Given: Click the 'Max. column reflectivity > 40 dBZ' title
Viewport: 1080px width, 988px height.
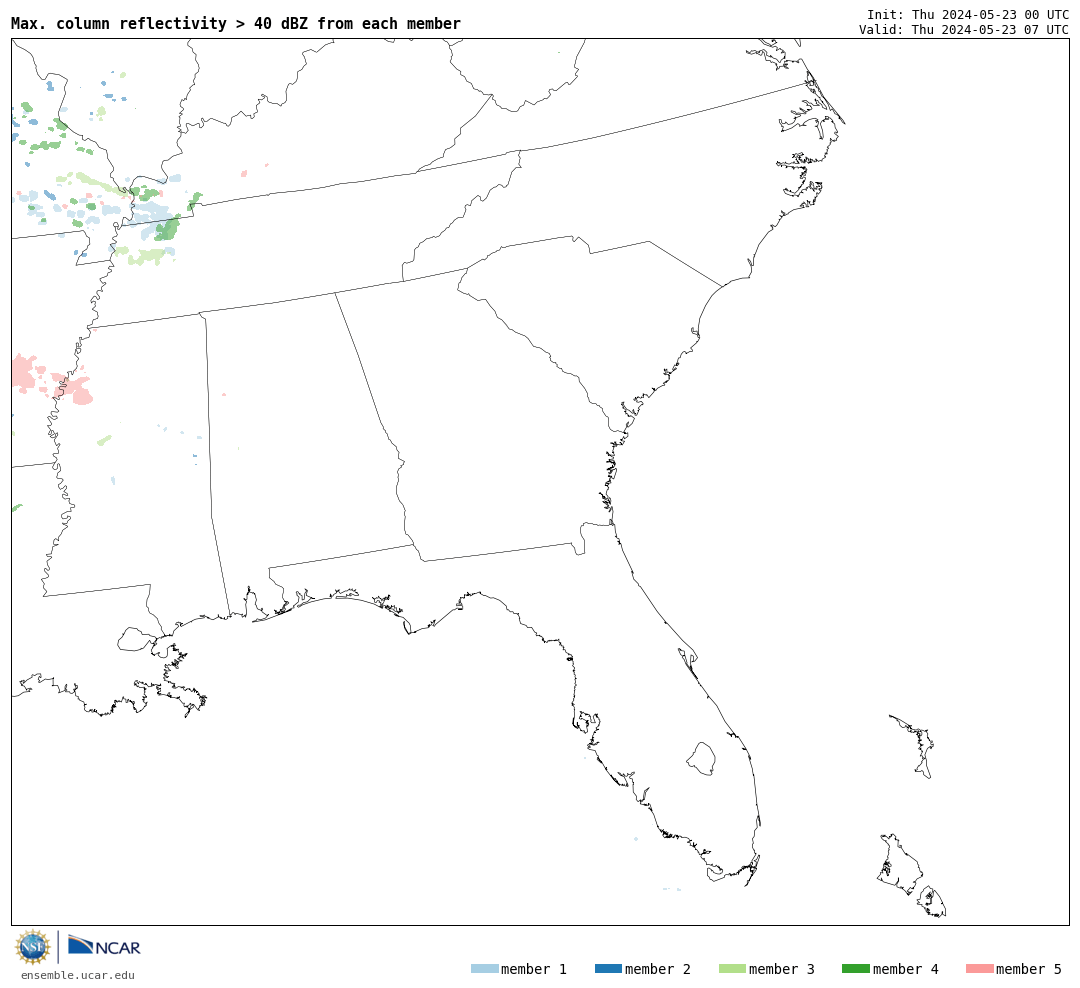Looking at the screenshot, I should [236, 23].
